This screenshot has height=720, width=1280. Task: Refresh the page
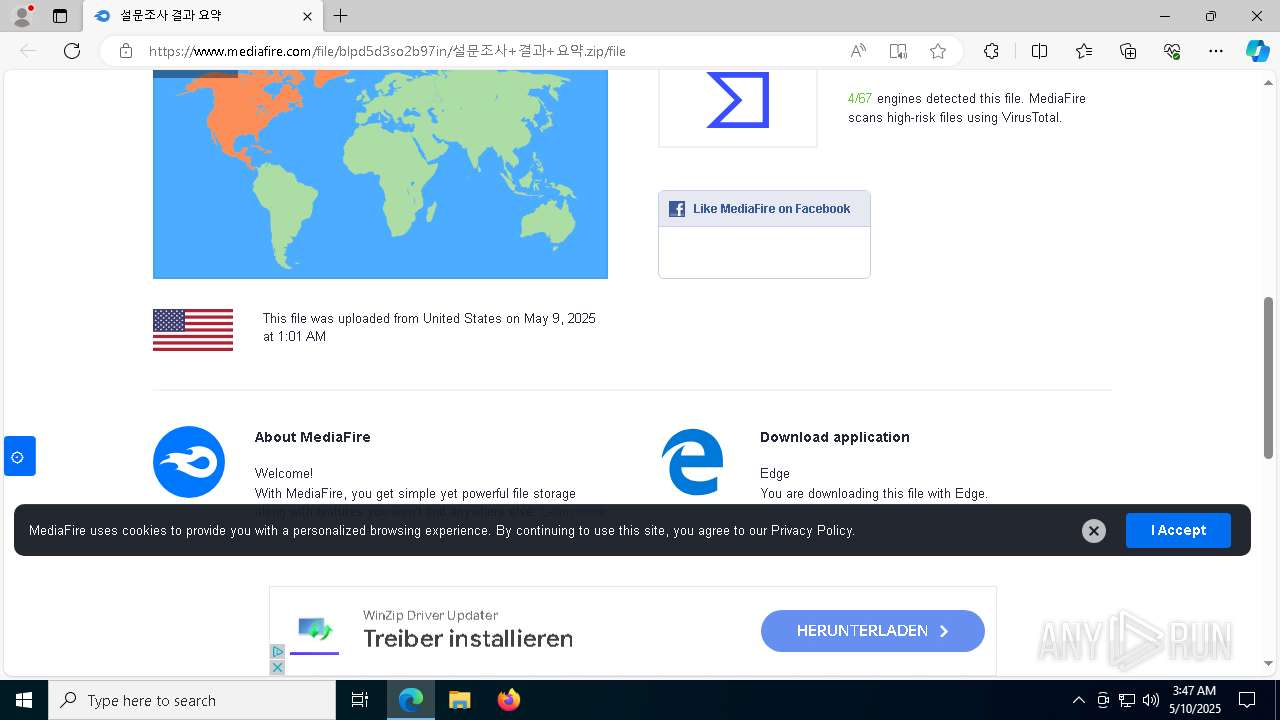pos(72,51)
